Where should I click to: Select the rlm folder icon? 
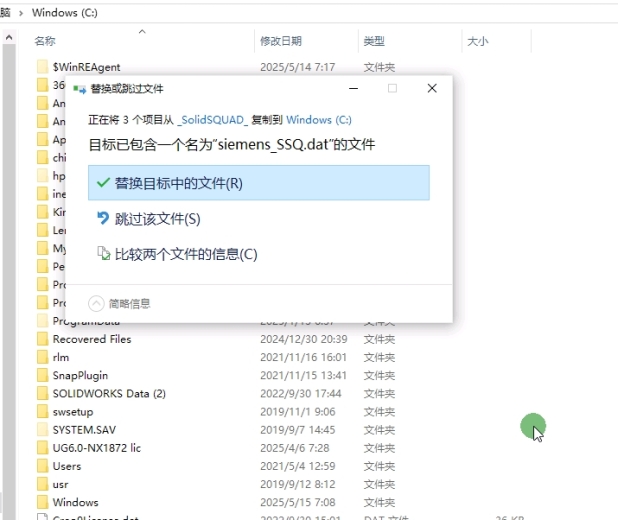coord(42,357)
